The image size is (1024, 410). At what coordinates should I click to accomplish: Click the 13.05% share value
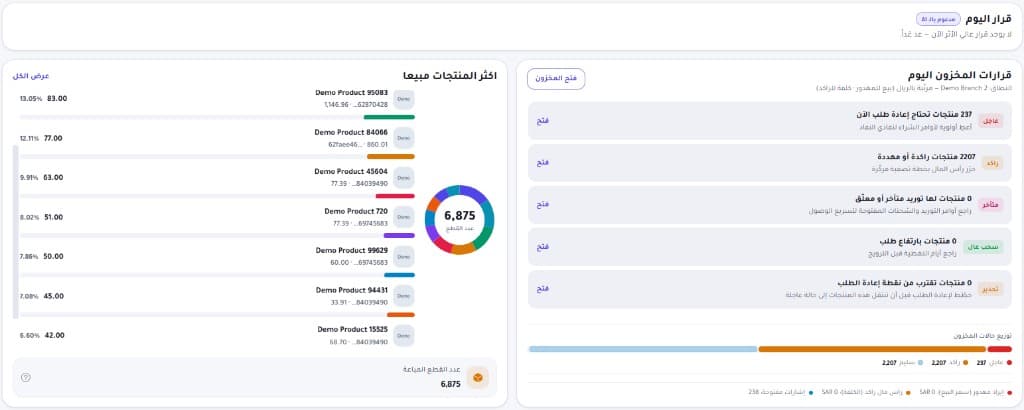coord(31,99)
